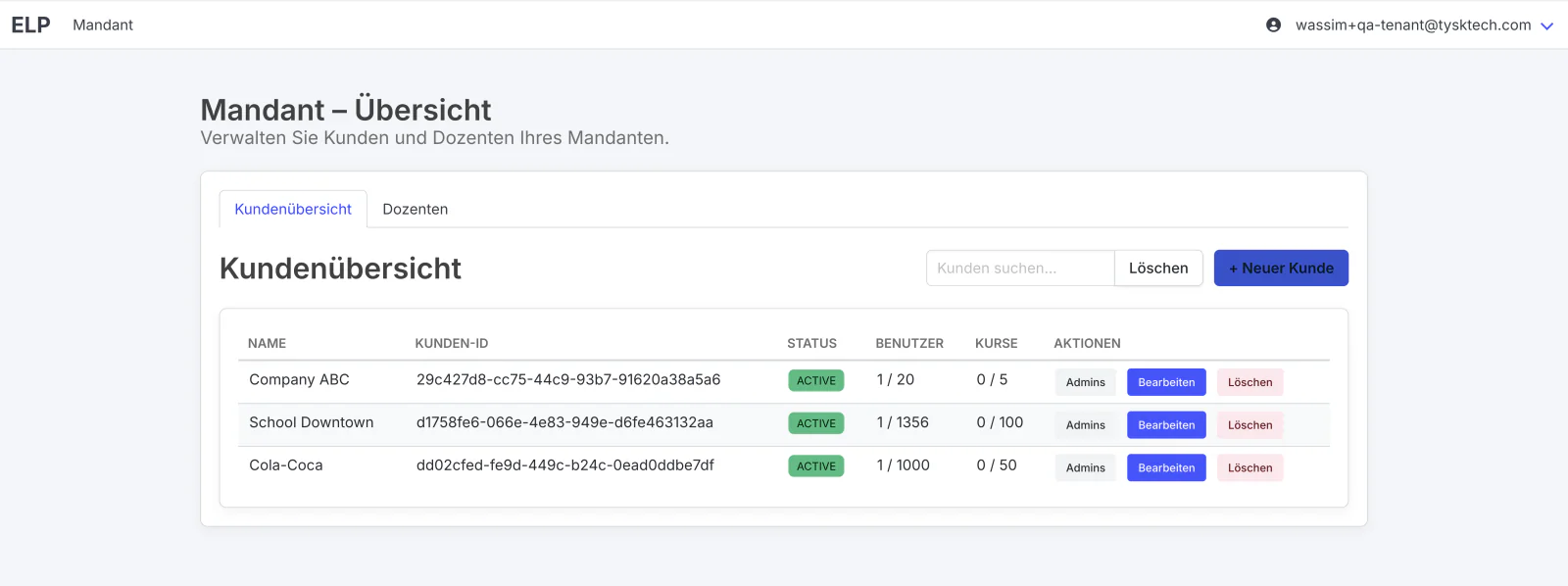The width and height of the screenshot is (1568, 586).
Task: Click the KURSE column header
Action: click(997, 343)
